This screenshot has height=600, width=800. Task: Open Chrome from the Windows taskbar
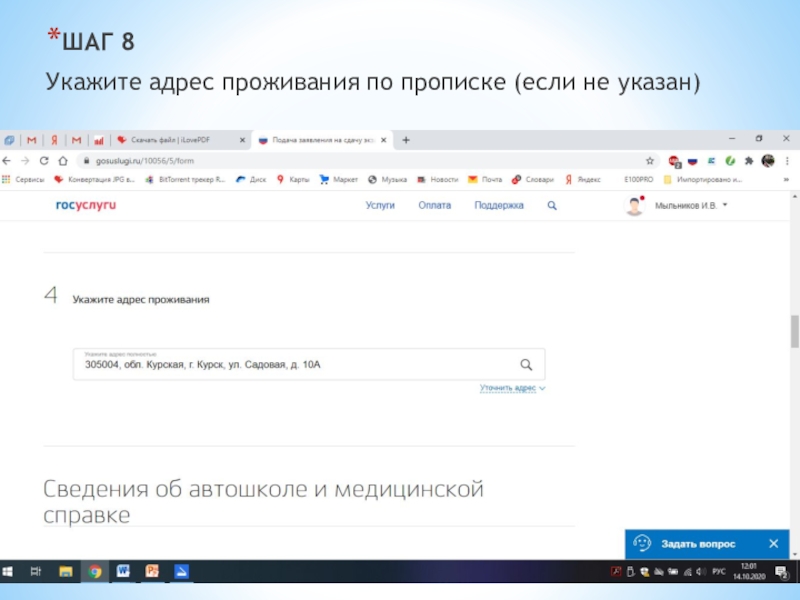(94, 571)
